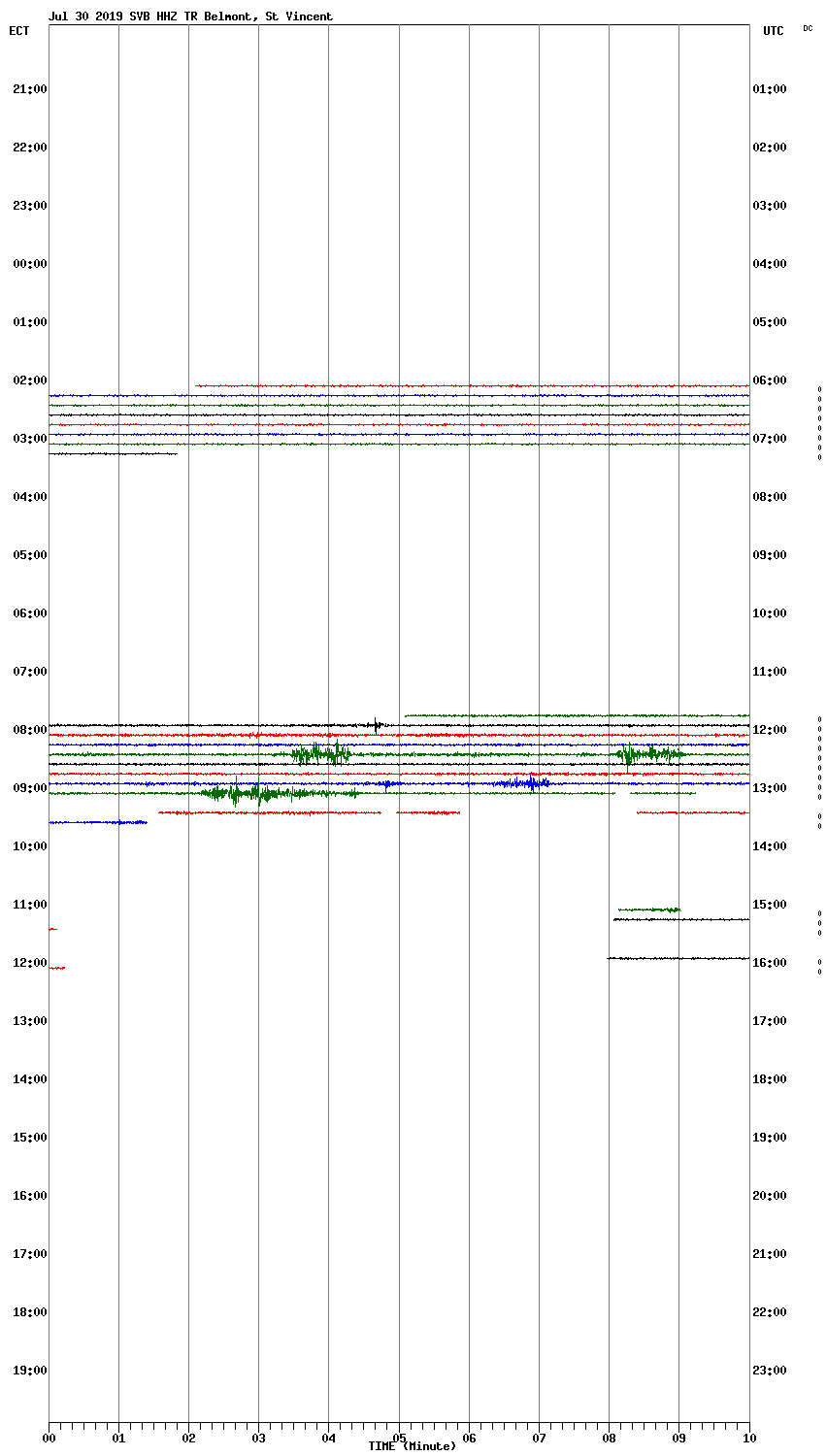Screen dimensions: 827x1456
Task: Click the small DC label at top right
Action: click(808, 28)
